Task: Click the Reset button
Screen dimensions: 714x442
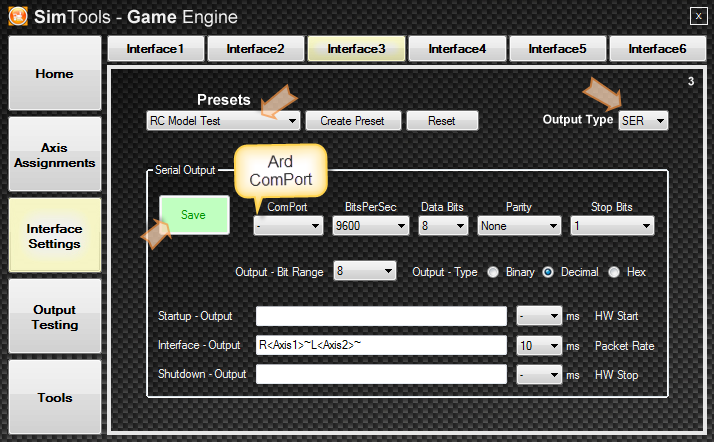Action: pyautogui.click(x=442, y=121)
